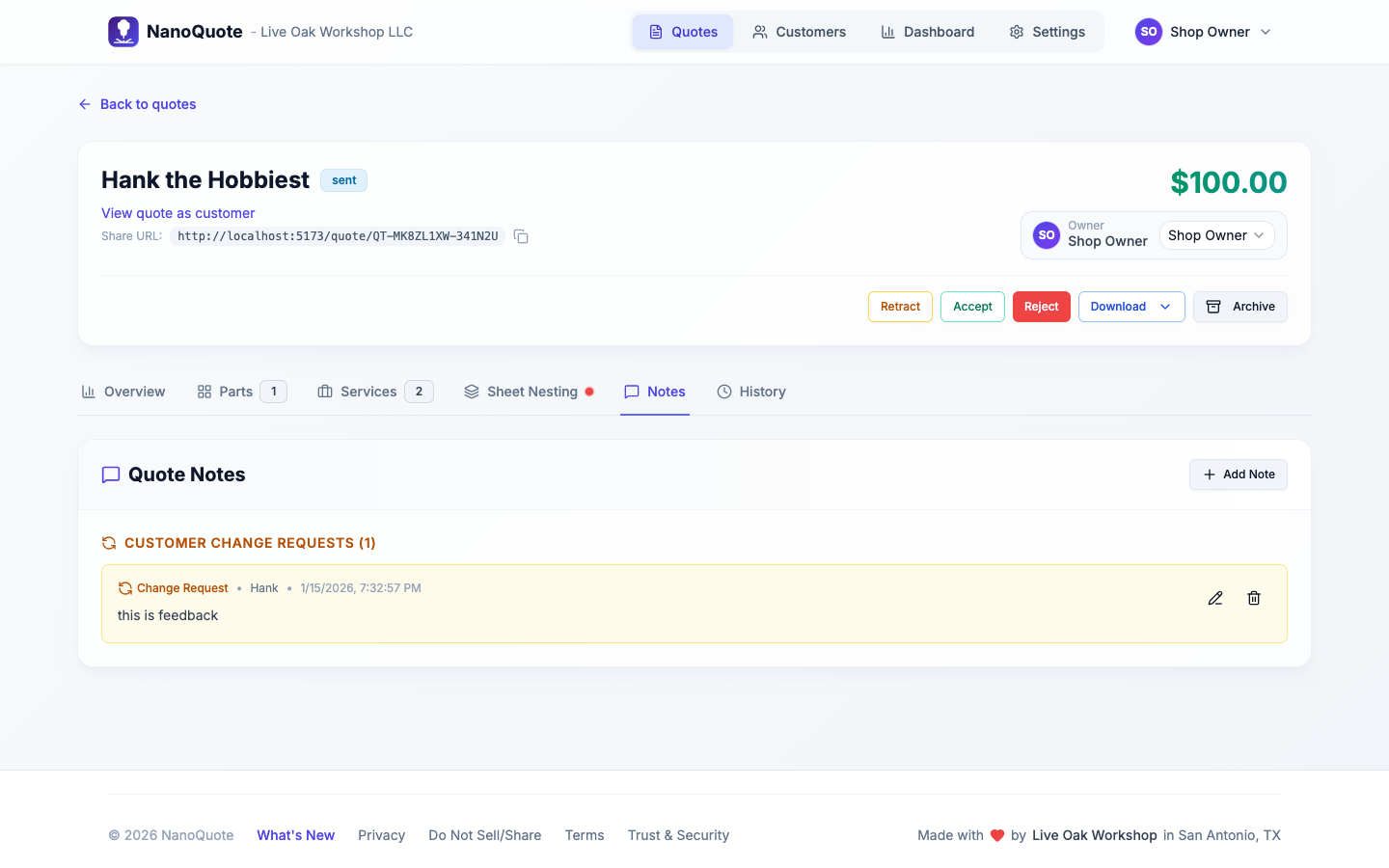Open Settings from the top navigation
1389x868 pixels.
(1047, 32)
